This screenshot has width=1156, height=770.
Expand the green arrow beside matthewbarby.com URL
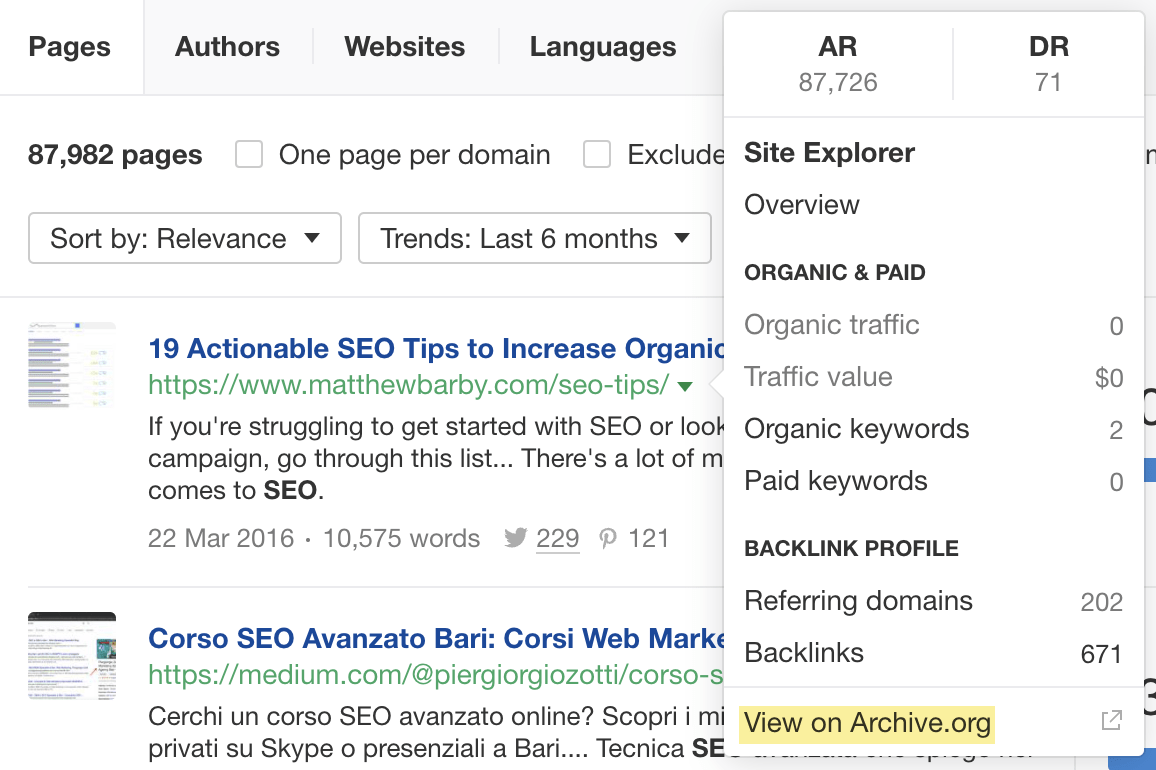pyautogui.click(x=685, y=386)
